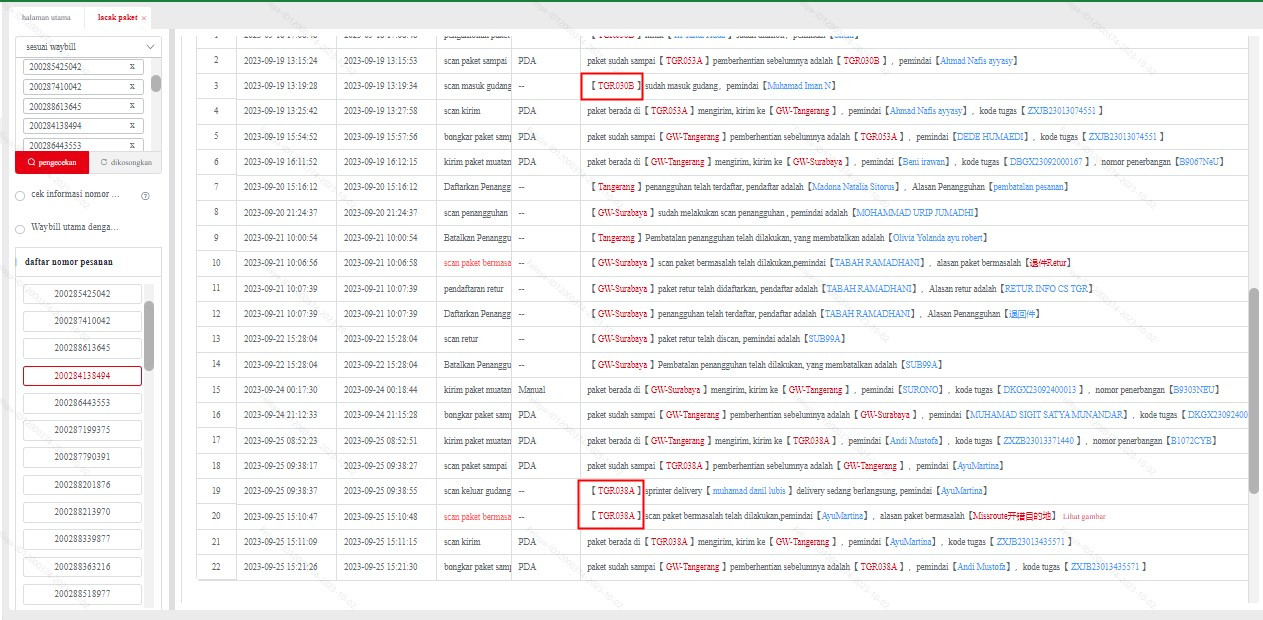
Task: Select order 200287410042 in daftar nomor pesanan
Action: click(x=82, y=321)
